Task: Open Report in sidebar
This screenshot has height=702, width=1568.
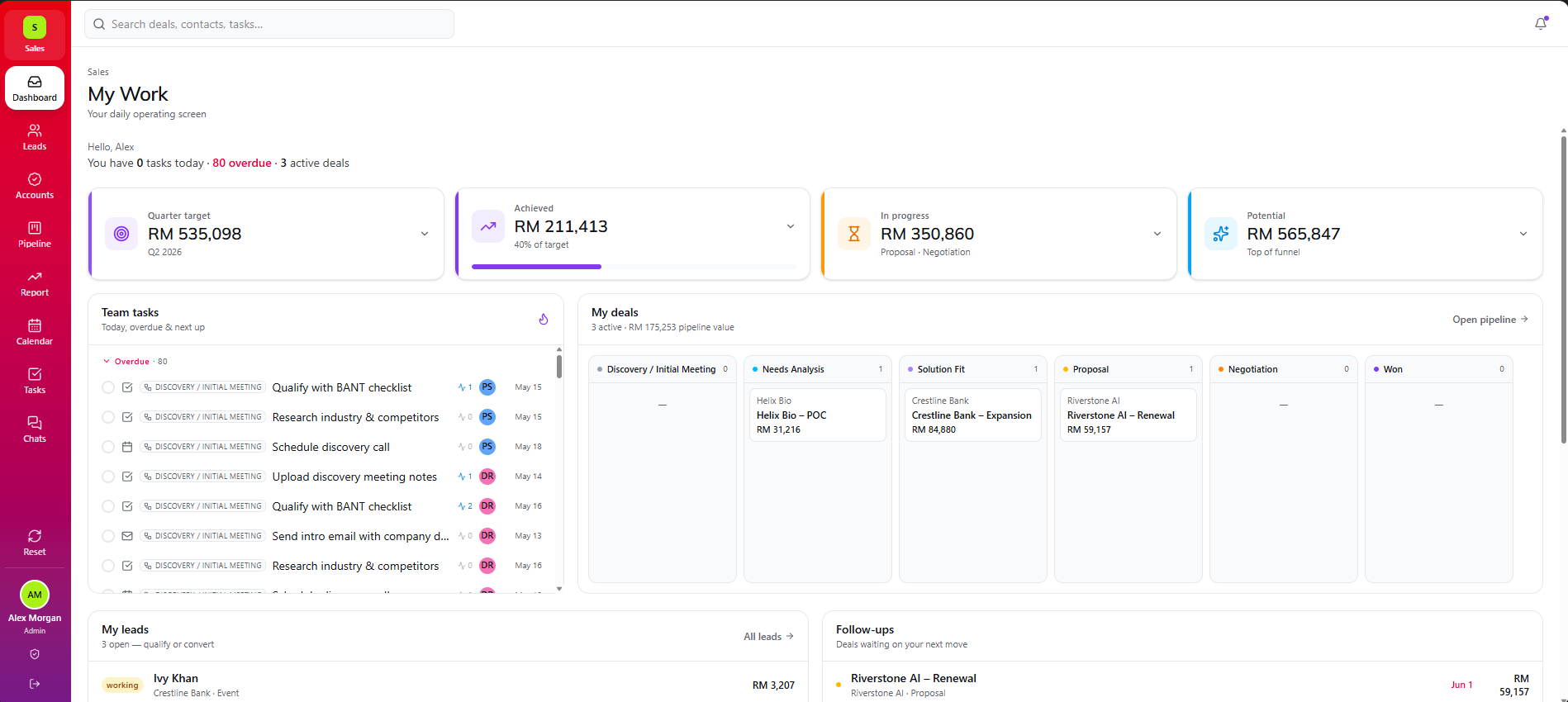Action: click(x=35, y=283)
